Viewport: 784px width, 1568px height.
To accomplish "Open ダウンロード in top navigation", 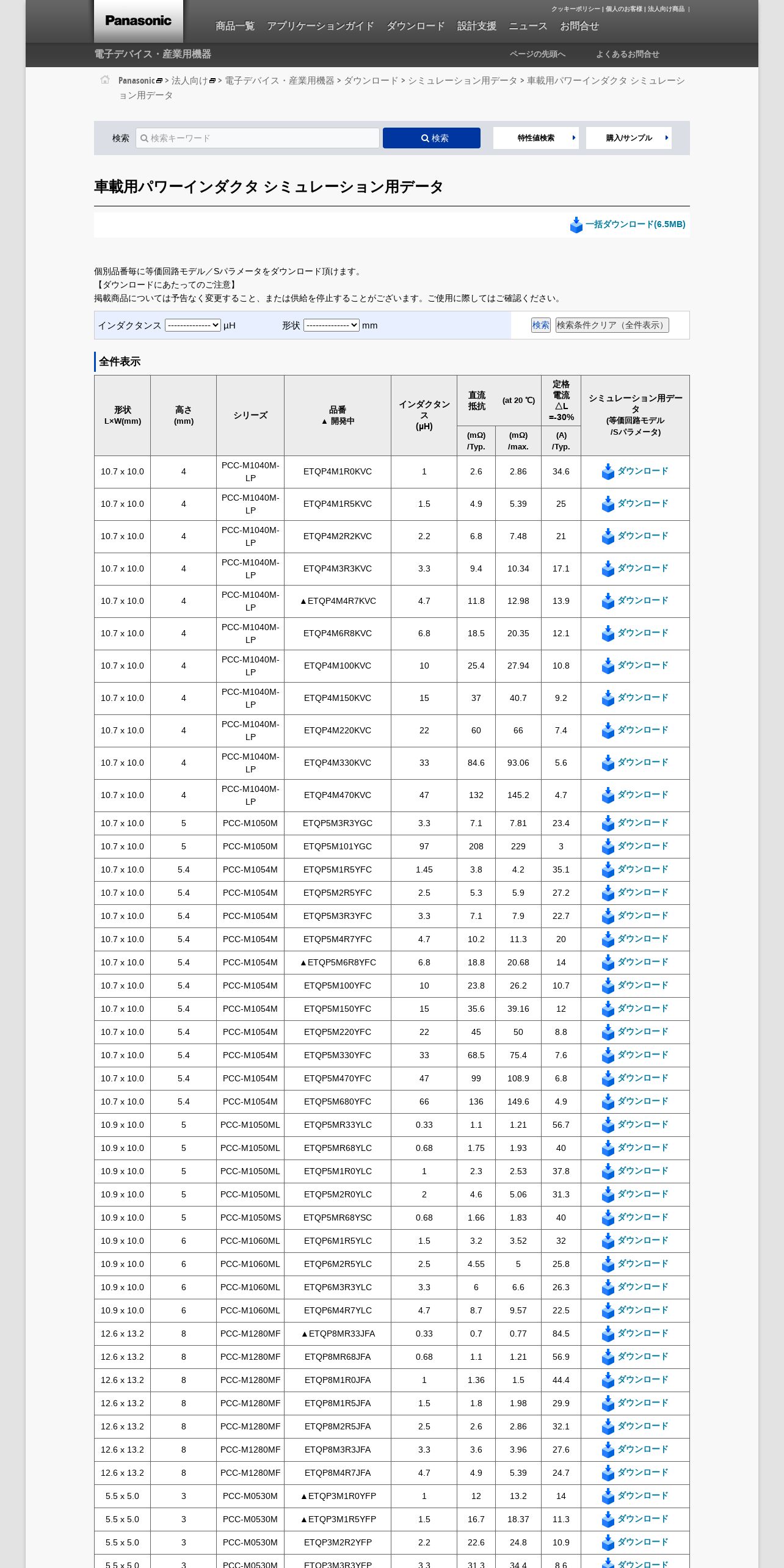I will tap(416, 26).
